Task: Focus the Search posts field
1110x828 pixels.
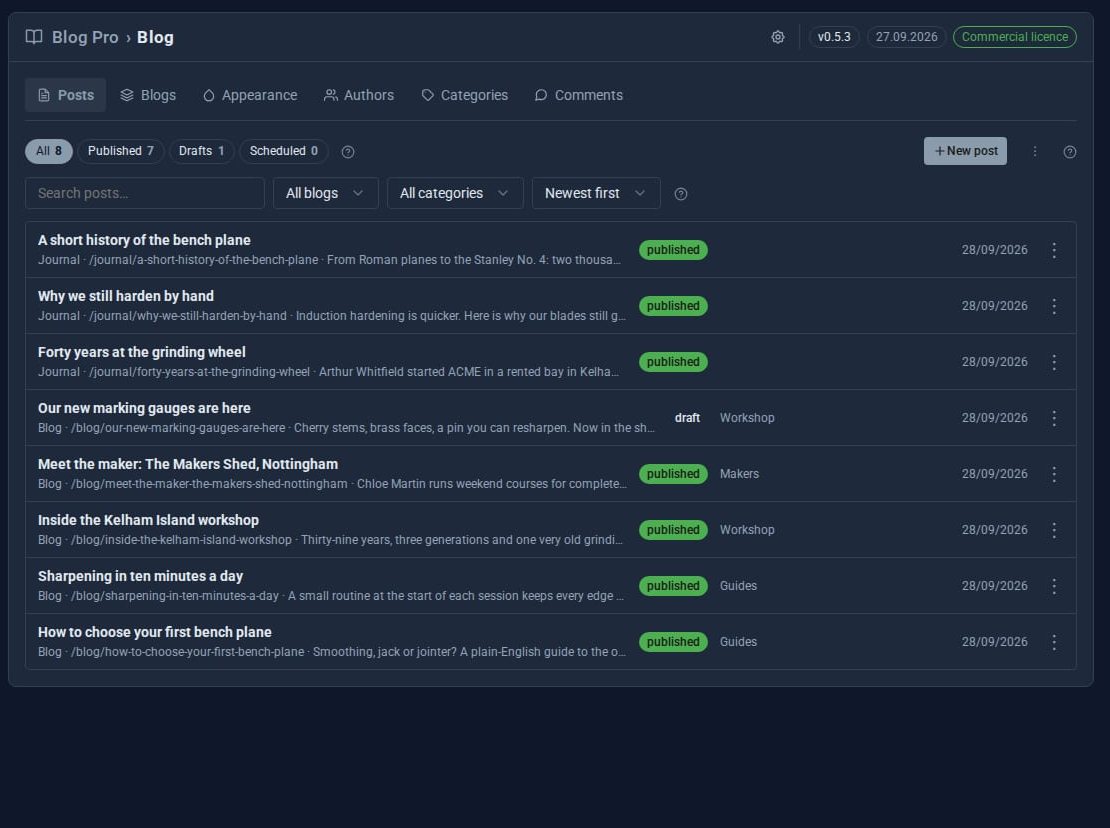Action: point(144,193)
